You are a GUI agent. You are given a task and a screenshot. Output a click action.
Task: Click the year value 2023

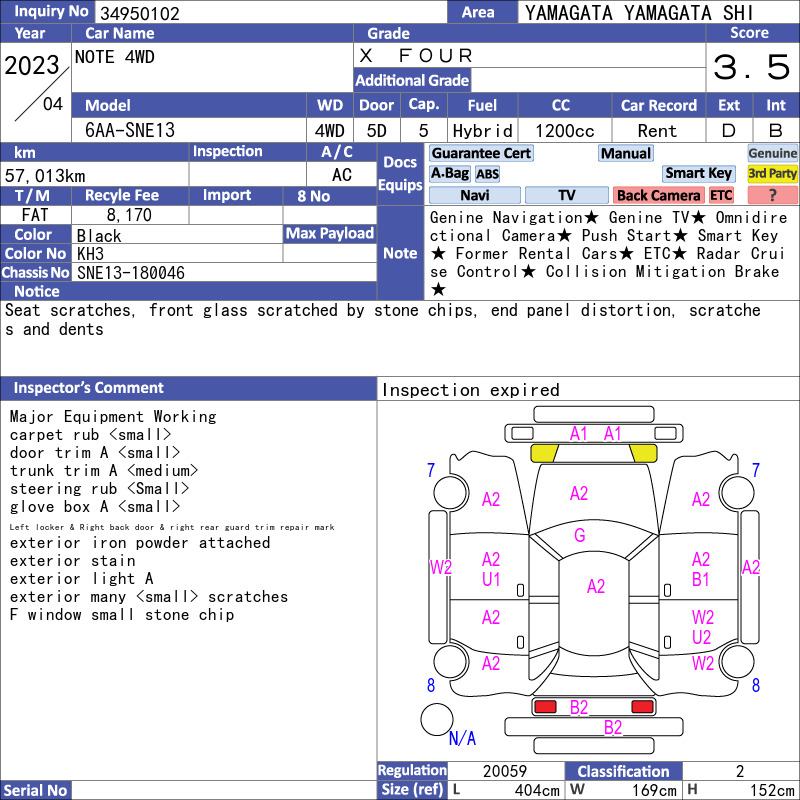tap(32, 65)
